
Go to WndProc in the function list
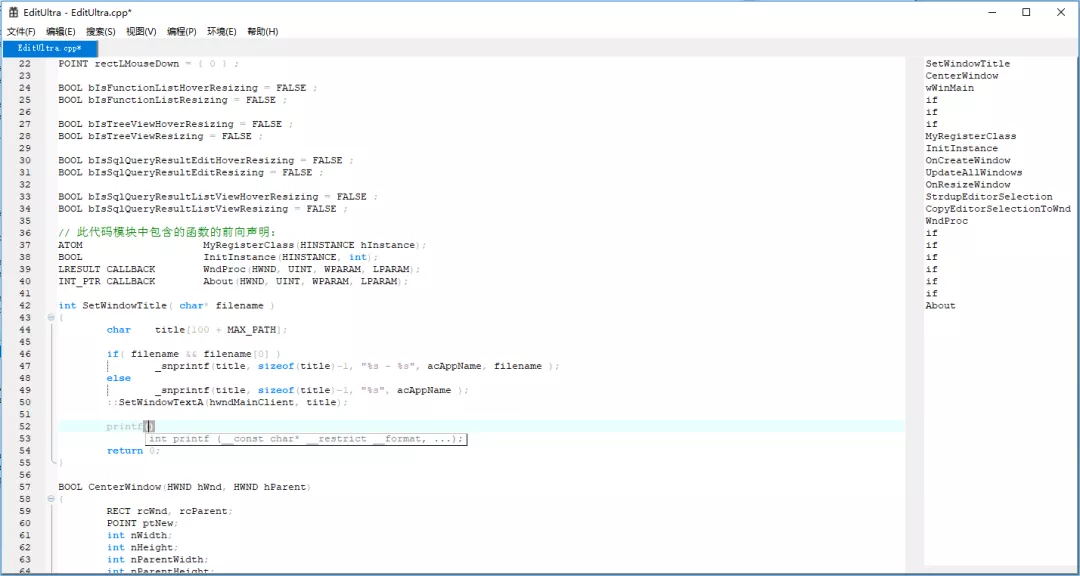(946, 221)
